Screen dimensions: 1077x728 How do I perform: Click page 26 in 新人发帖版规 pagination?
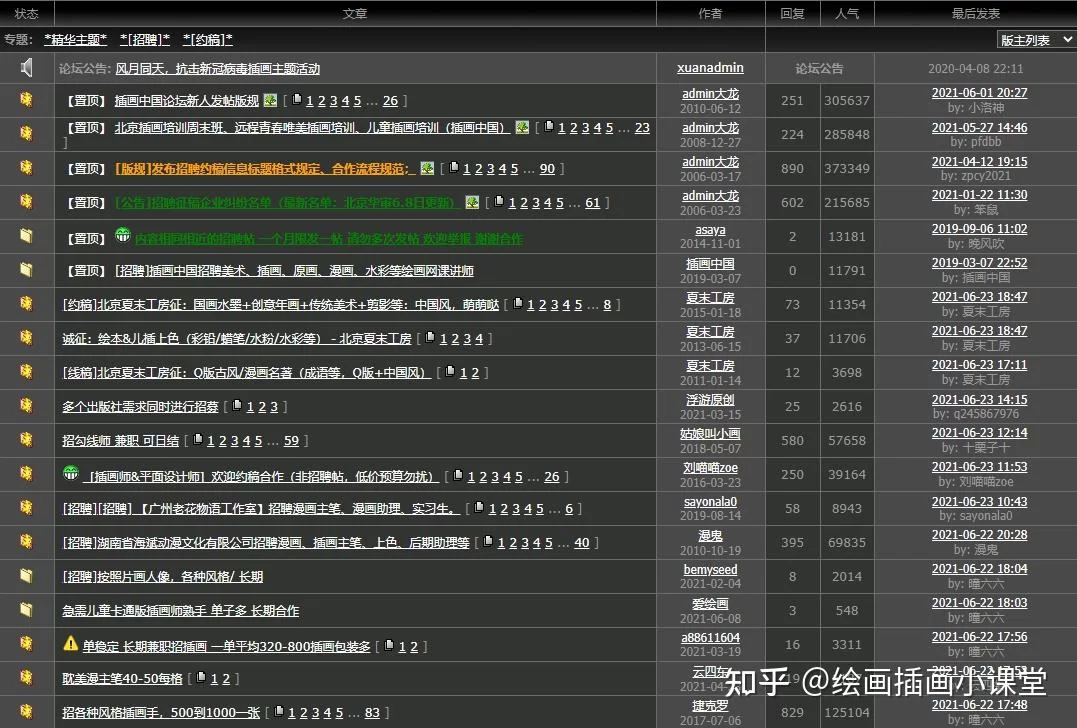pyautogui.click(x=391, y=100)
